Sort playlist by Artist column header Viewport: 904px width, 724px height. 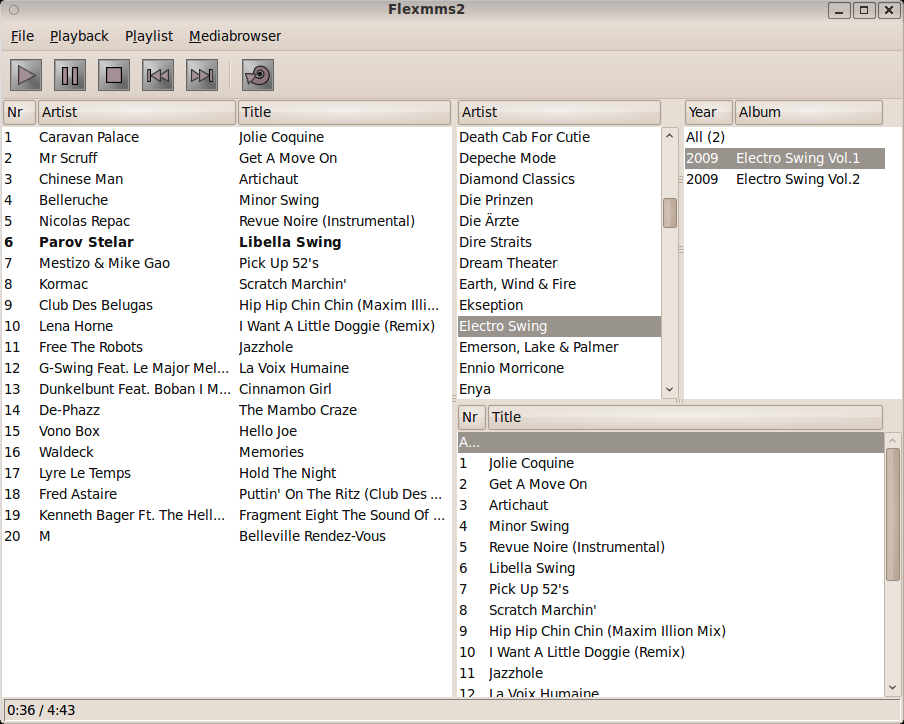[137, 112]
